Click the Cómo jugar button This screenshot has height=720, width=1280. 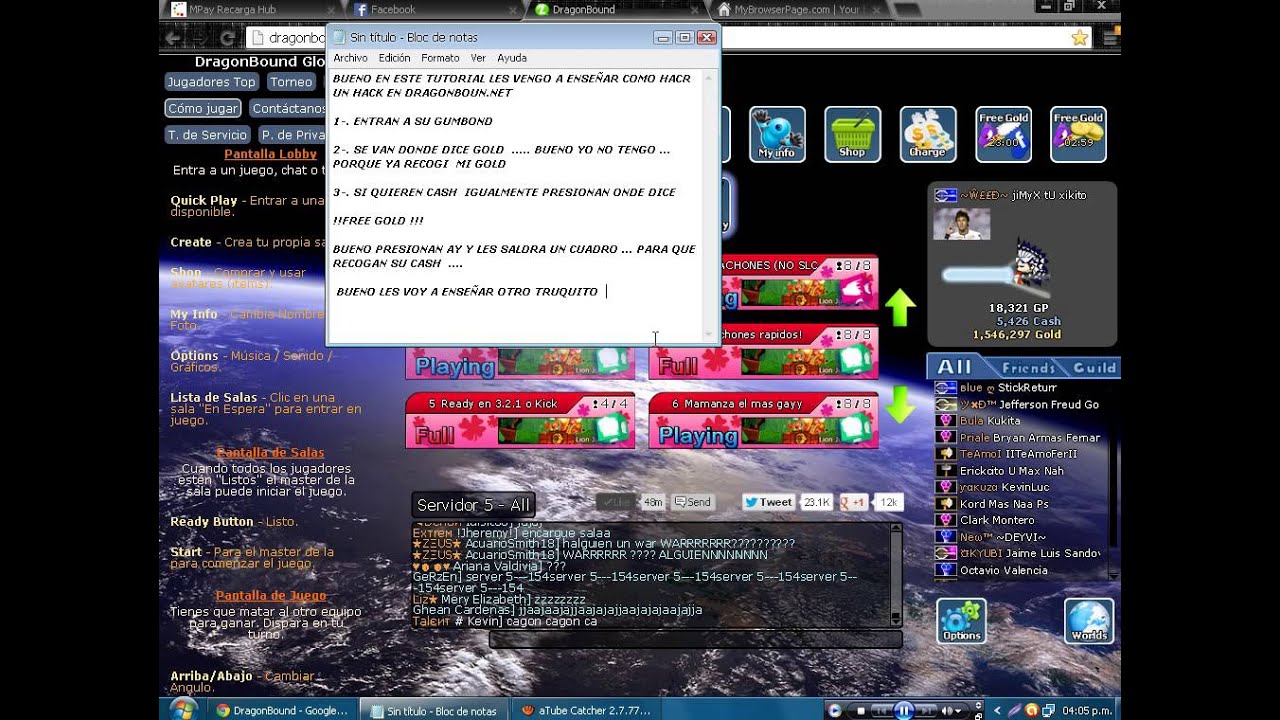(203, 108)
